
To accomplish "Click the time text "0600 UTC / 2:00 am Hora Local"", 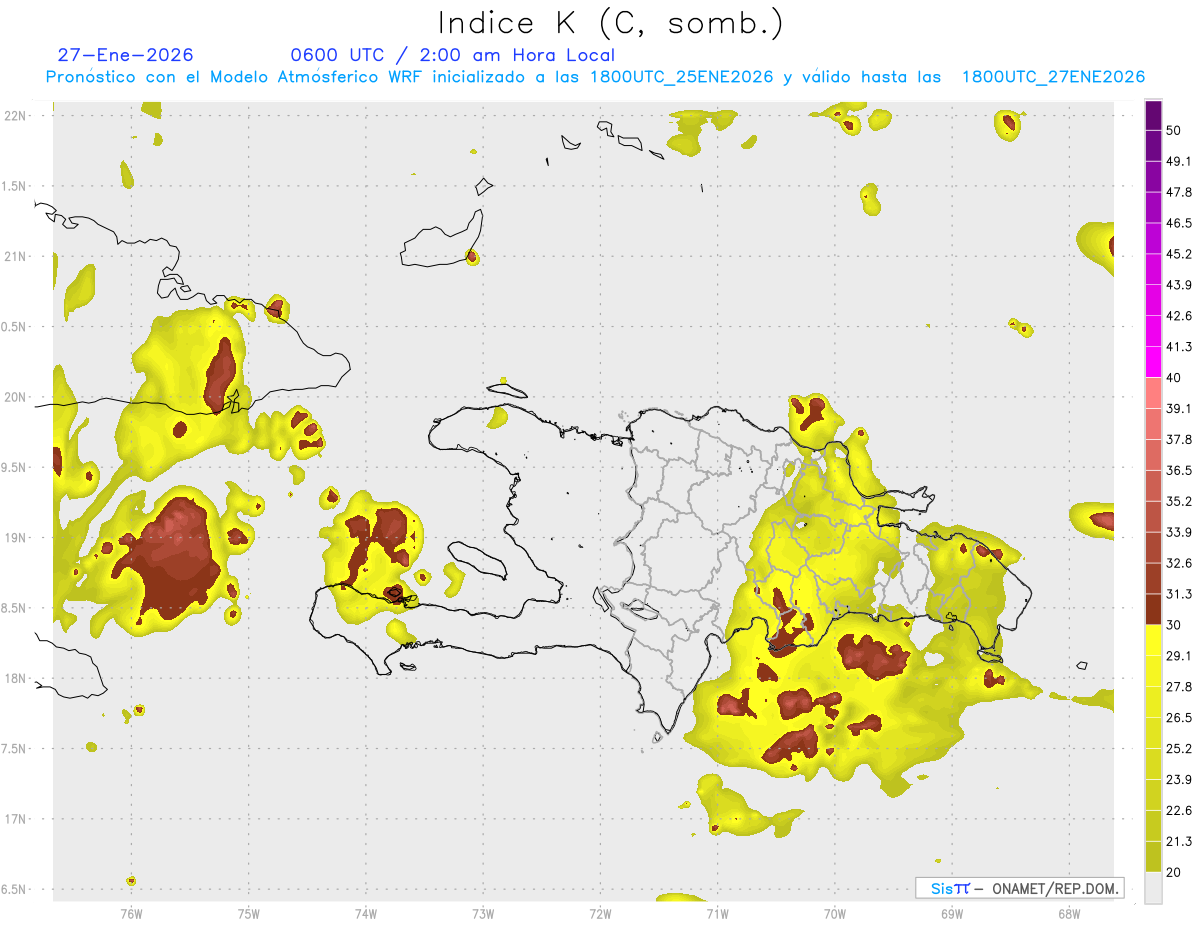I will tap(452, 55).
